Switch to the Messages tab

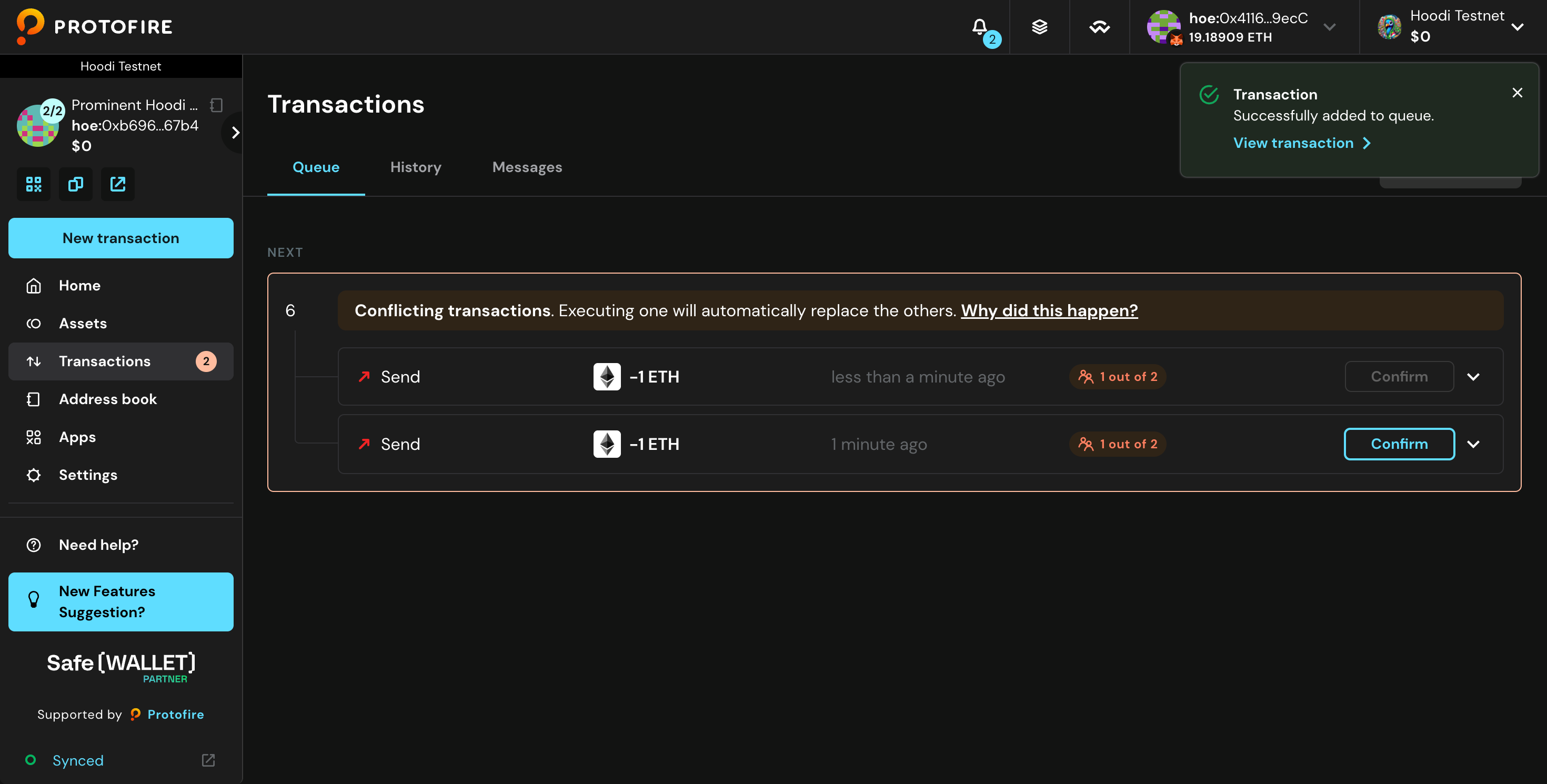(527, 167)
